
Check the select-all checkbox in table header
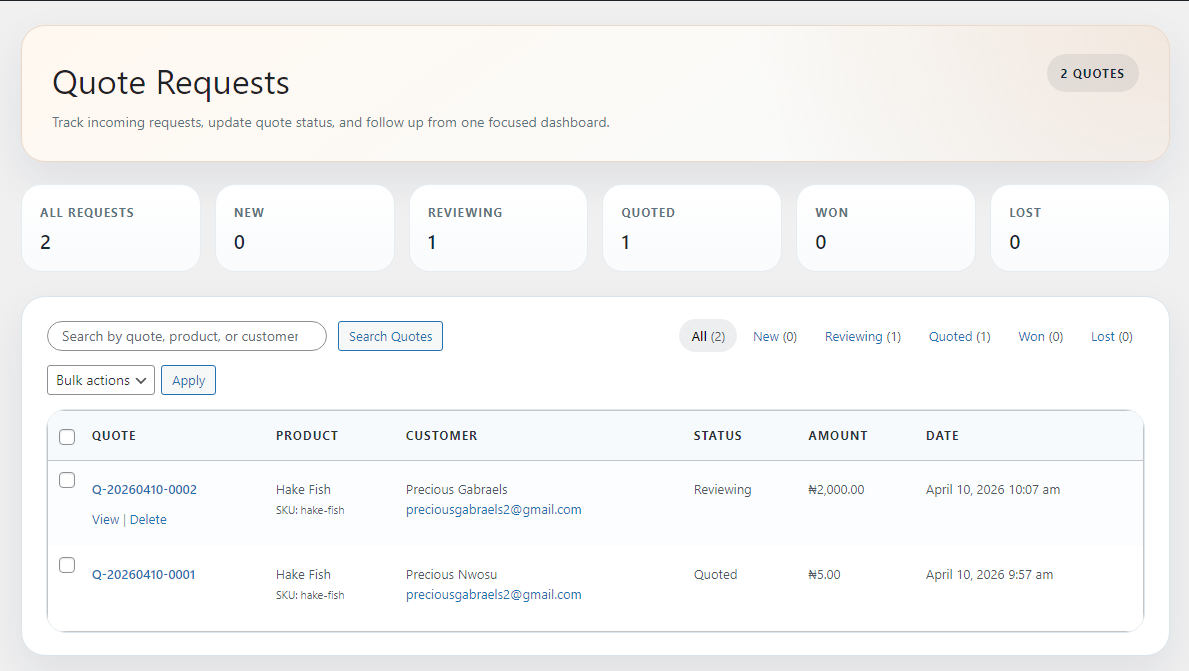(67, 437)
